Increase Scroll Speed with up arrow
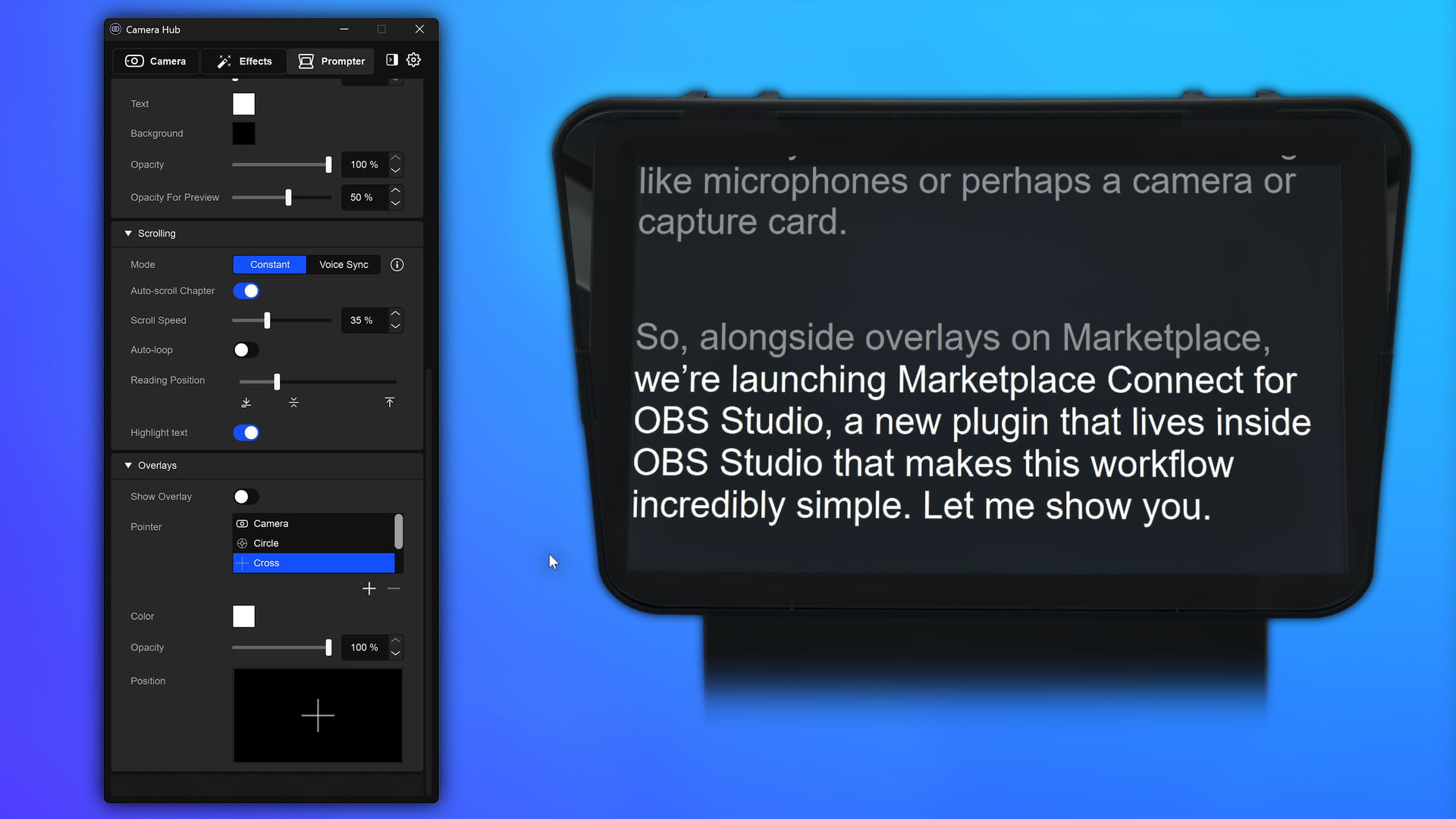The width and height of the screenshot is (1456, 819). (x=395, y=314)
